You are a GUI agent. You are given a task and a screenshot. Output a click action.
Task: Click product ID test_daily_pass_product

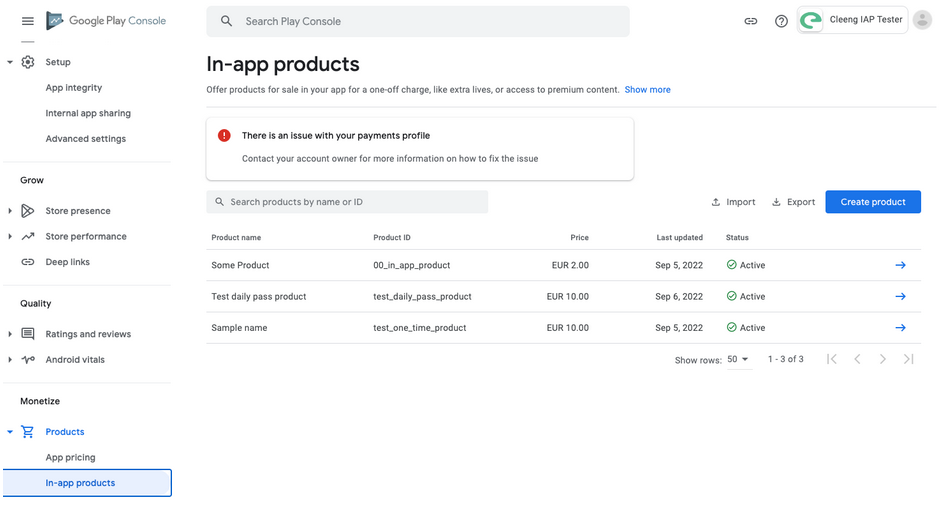422,296
